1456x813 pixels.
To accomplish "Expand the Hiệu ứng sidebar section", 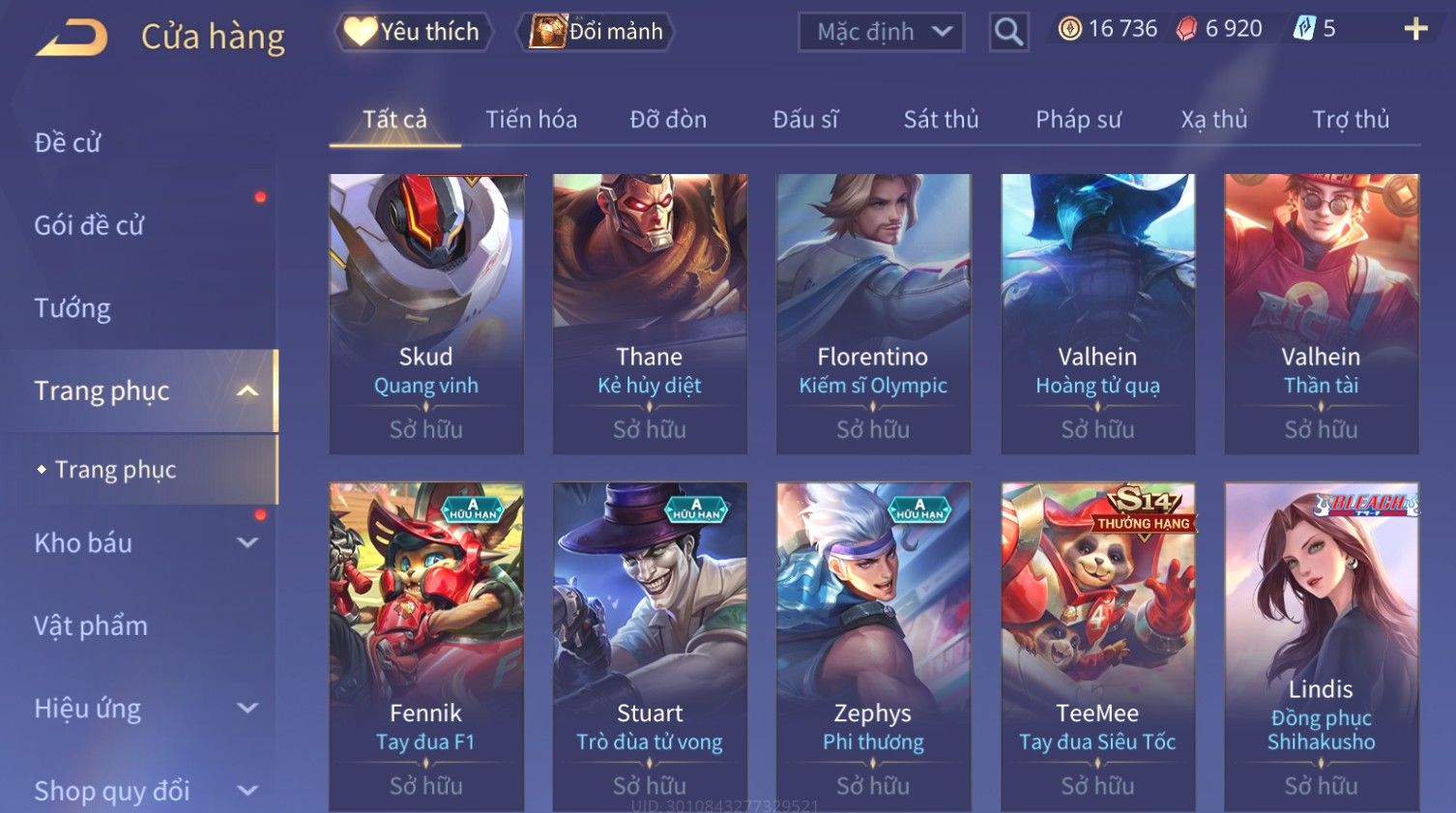I will point(248,708).
